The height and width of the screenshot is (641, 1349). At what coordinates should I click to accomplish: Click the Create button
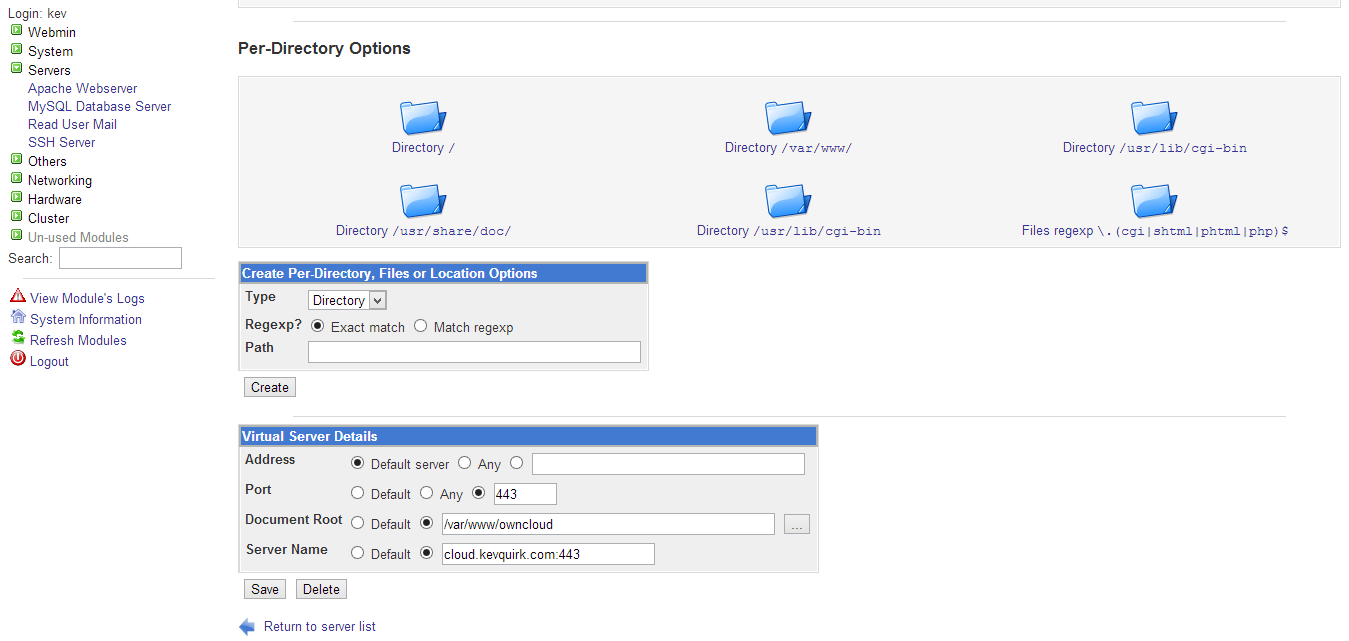click(x=270, y=387)
